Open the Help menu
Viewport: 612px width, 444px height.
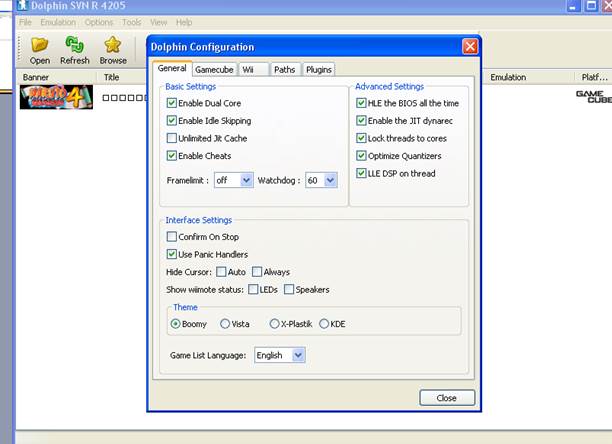(184, 22)
